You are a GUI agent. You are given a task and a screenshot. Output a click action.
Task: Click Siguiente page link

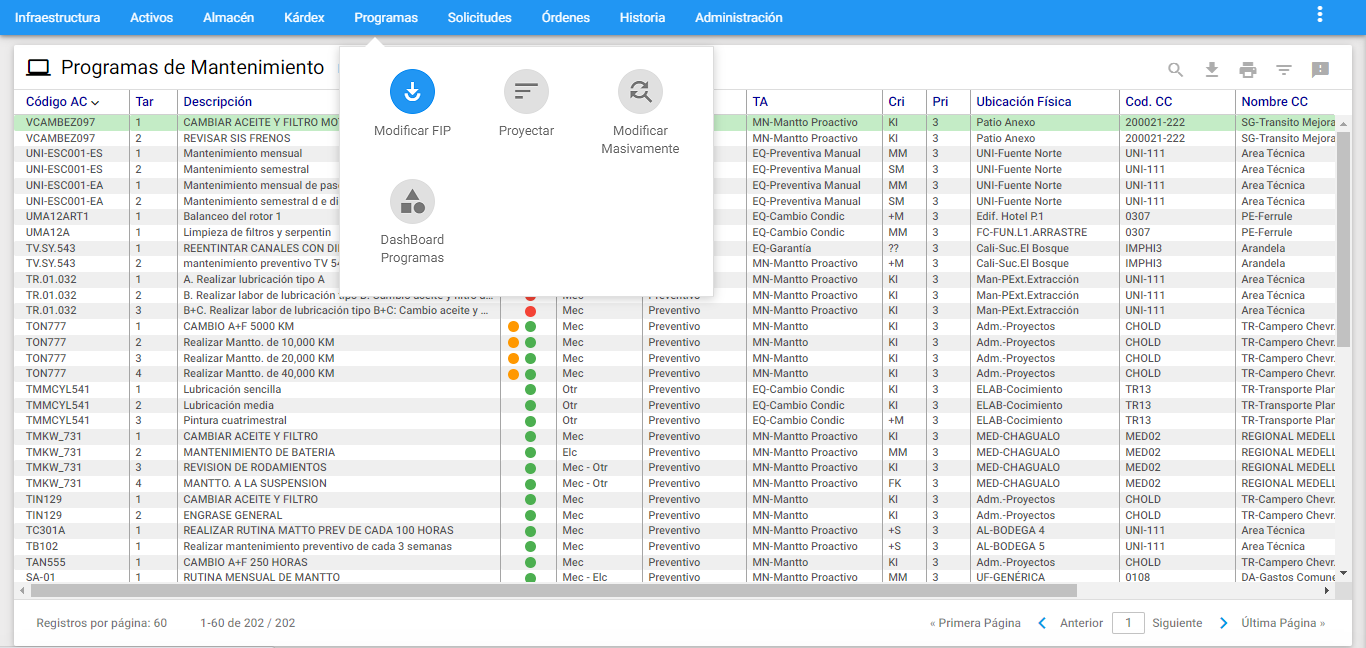tap(1177, 623)
